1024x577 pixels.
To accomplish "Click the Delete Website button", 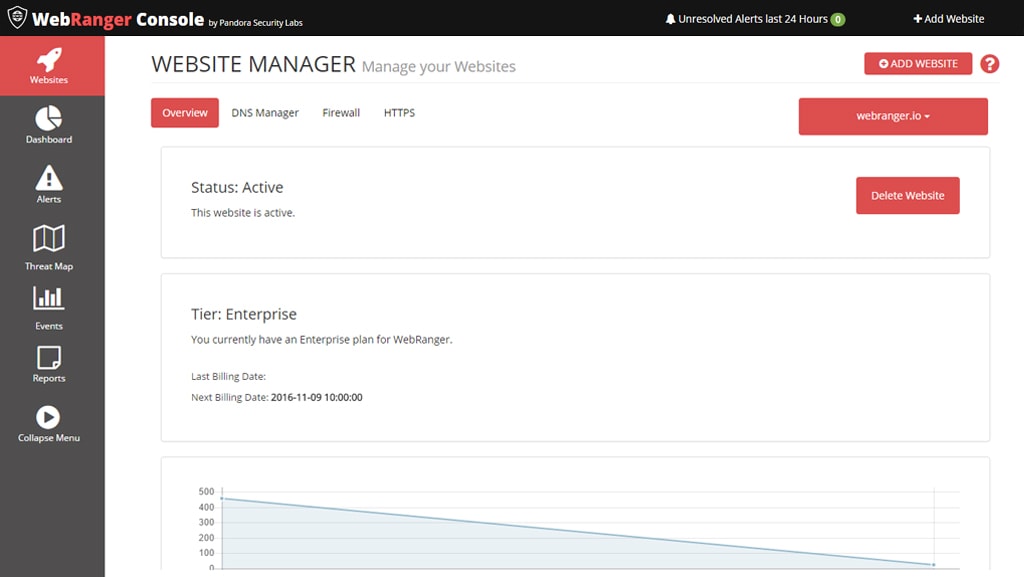I will 907,196.
